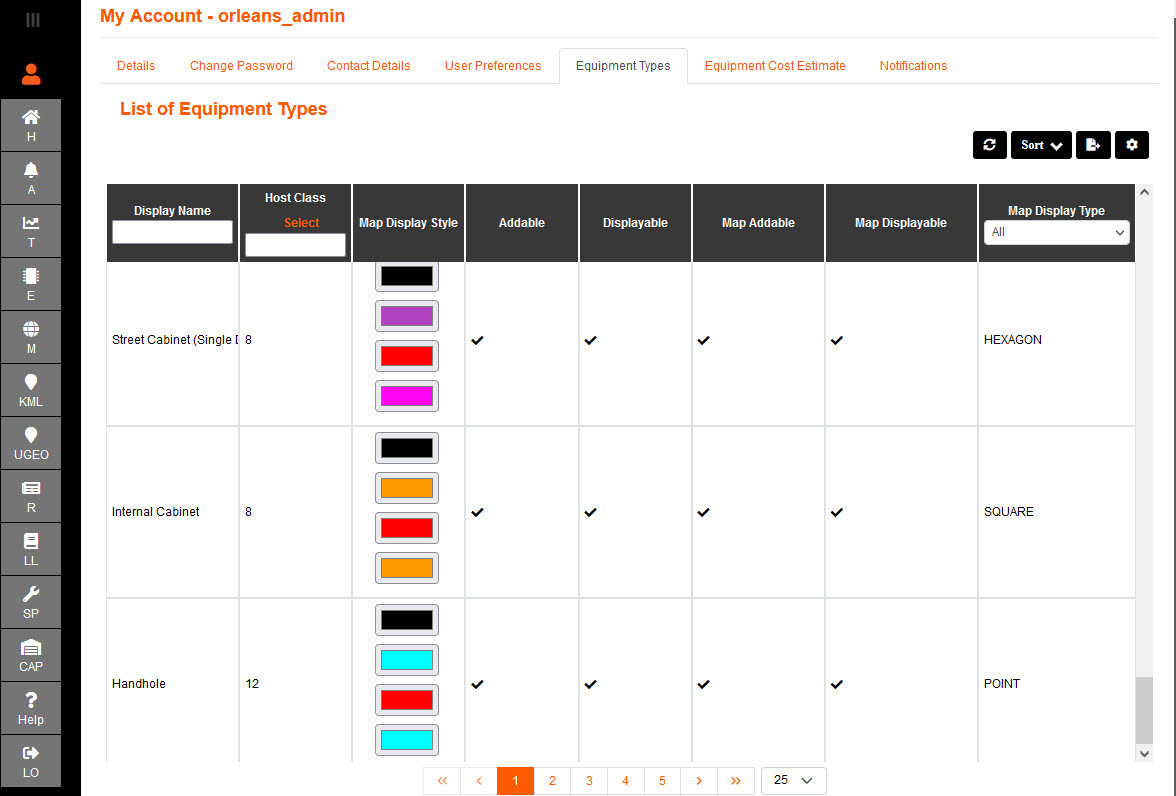Open the Home sidebar icon
The image size is (1176, 796).
click(31, 125)
